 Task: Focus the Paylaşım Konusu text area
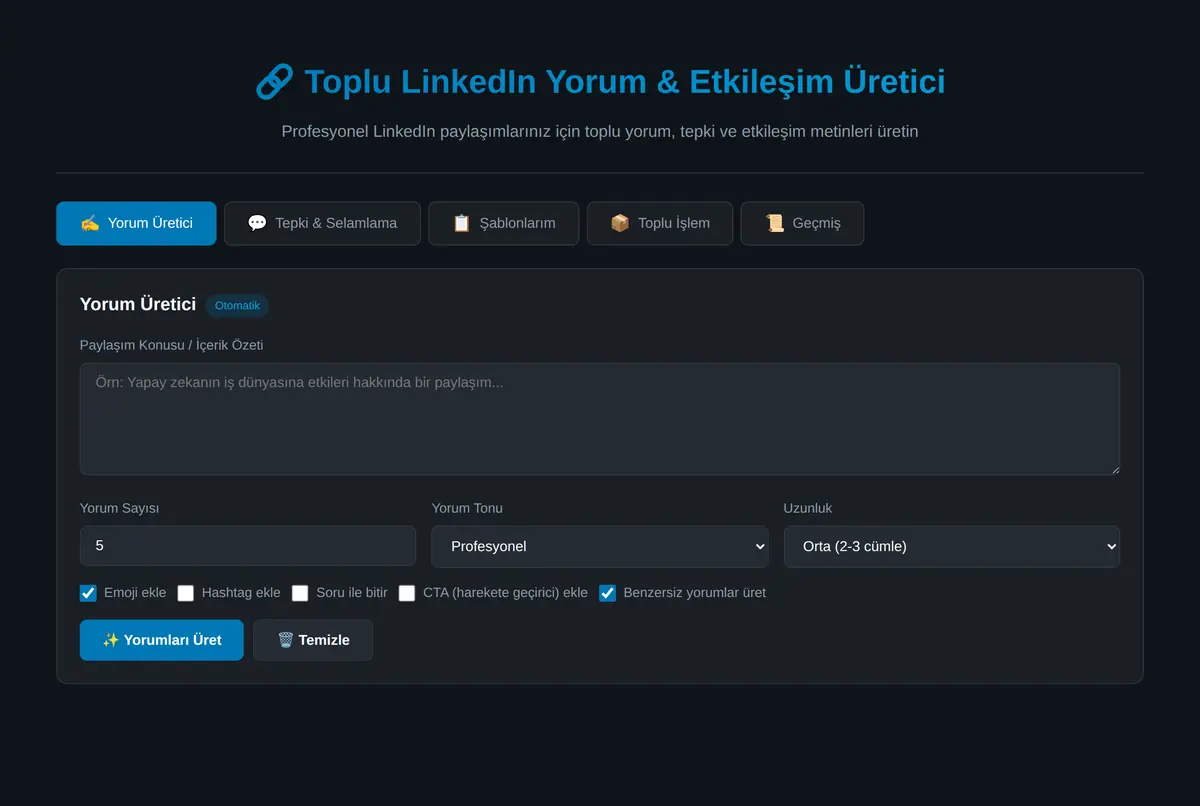(x=600, y=419)
